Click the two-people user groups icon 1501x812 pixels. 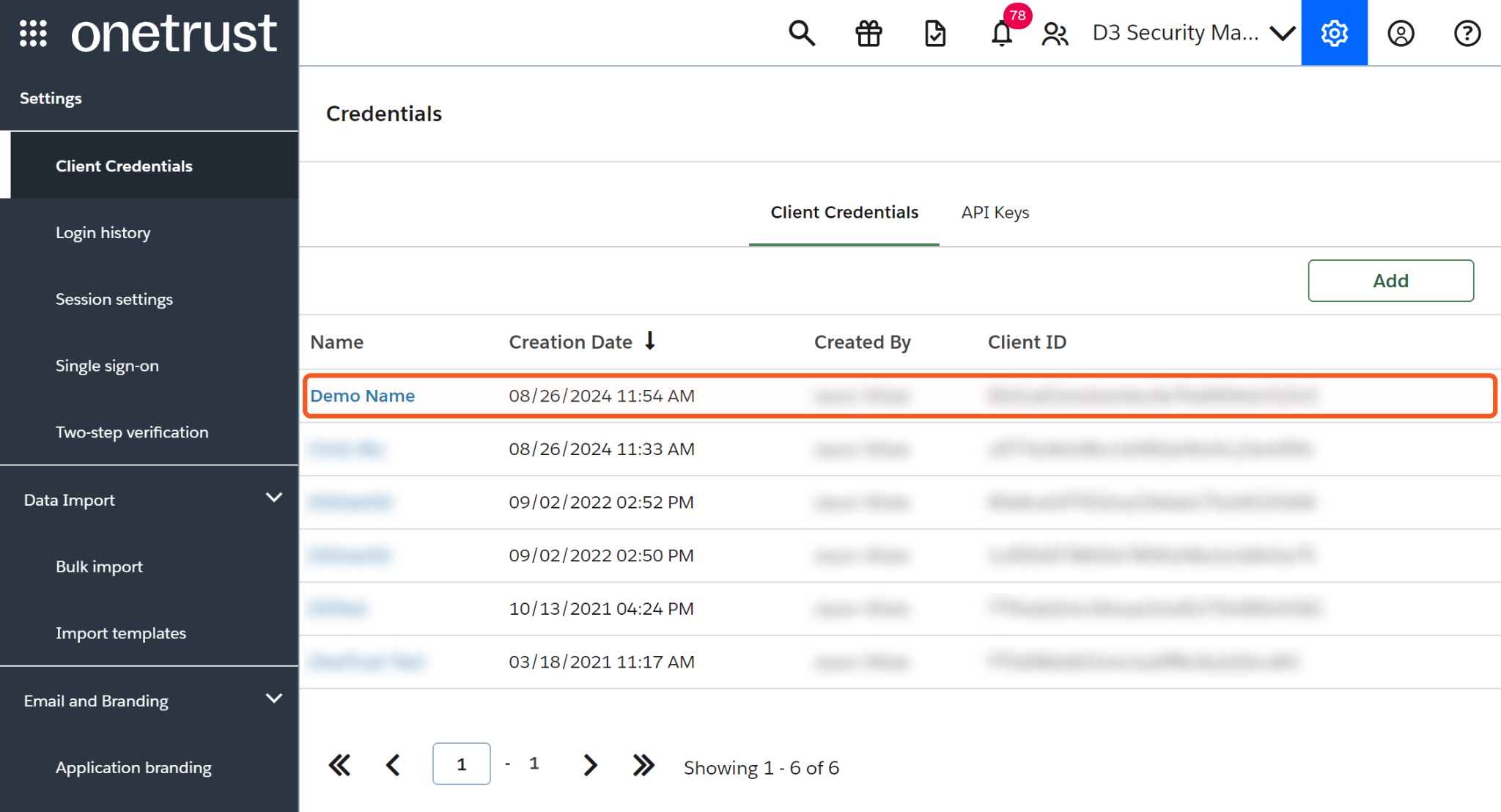[x=1055, y=34]
